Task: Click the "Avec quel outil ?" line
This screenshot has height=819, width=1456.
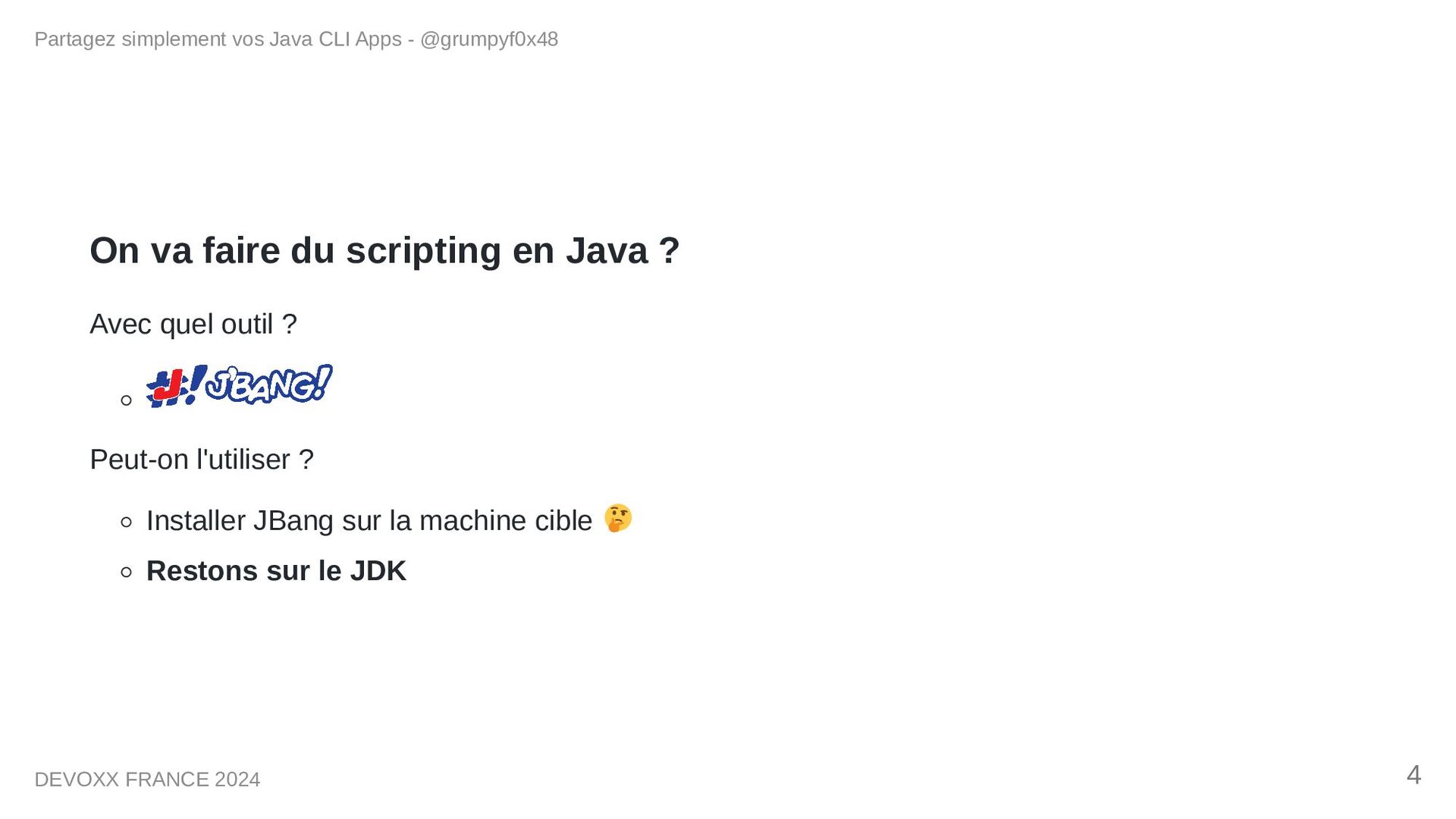Action: click(x=193, y=325)
